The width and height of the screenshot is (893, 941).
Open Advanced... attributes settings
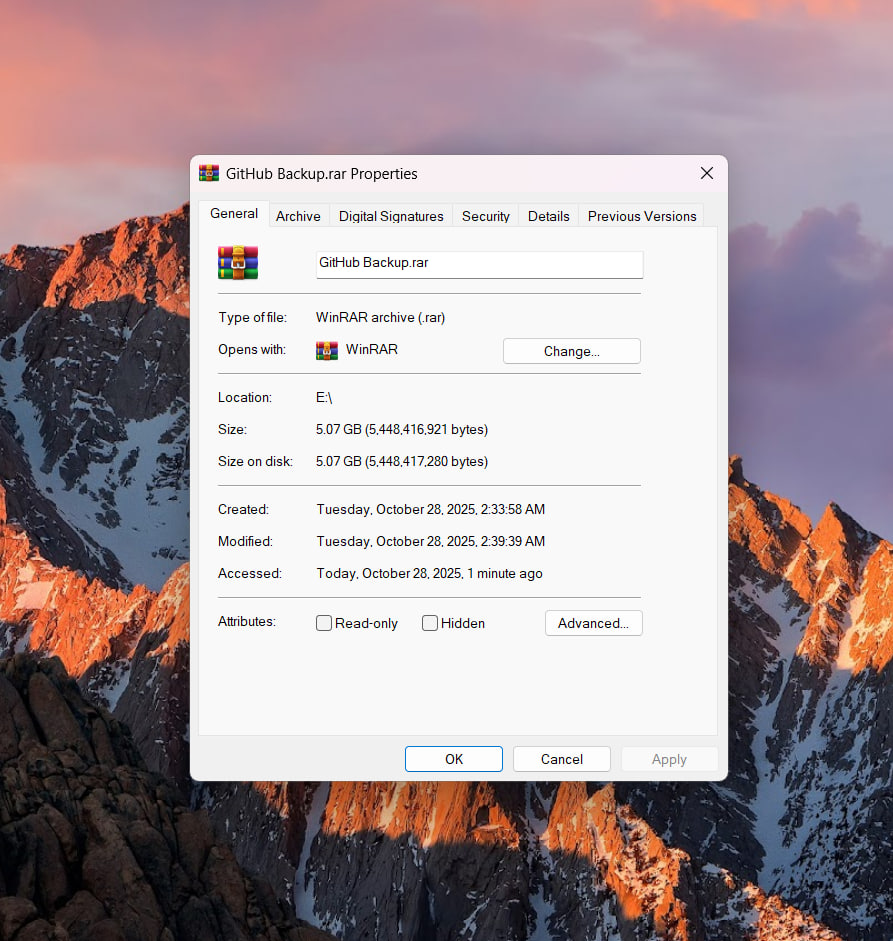tap(593, 623)
